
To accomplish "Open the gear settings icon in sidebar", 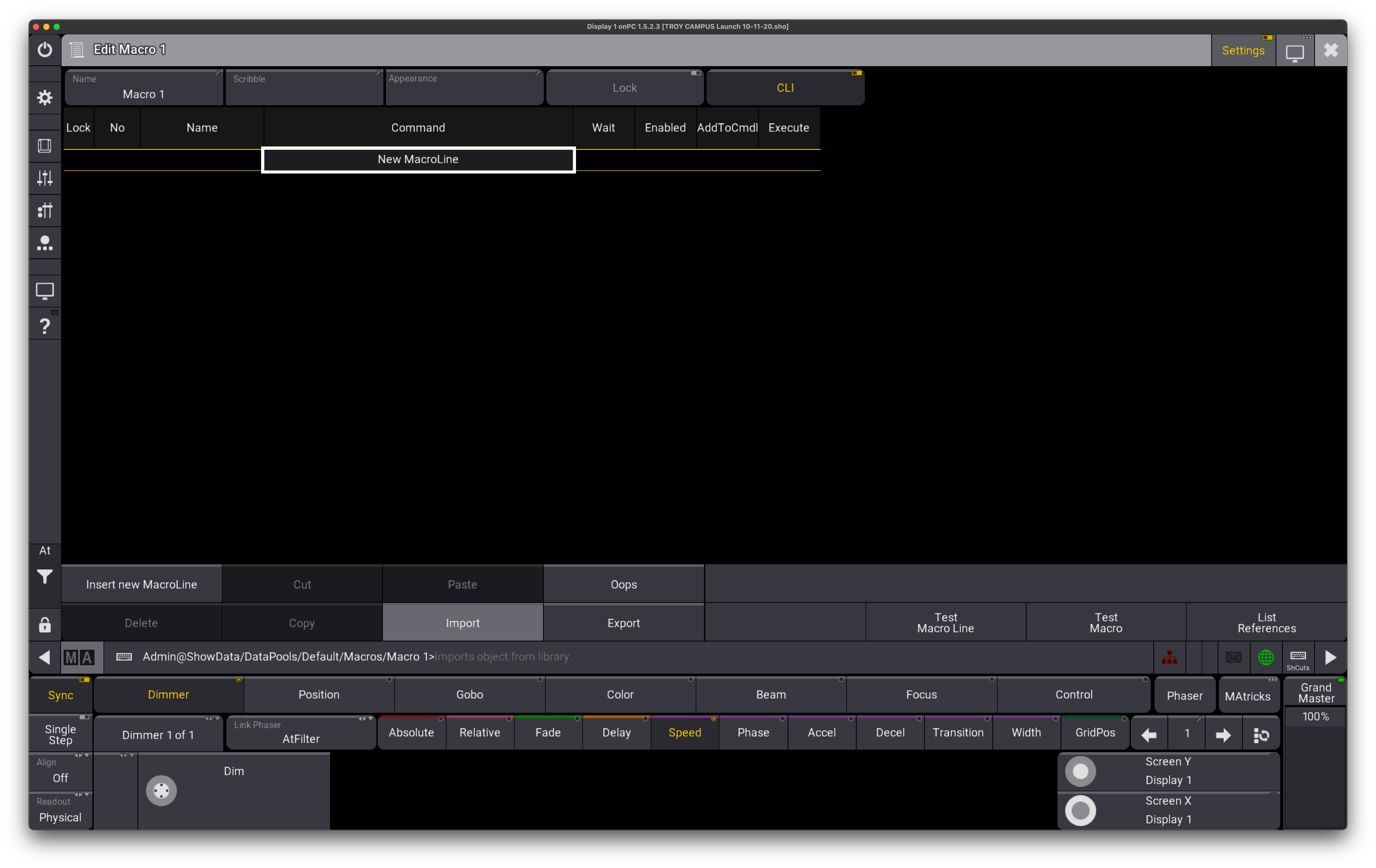I will 45,98.
